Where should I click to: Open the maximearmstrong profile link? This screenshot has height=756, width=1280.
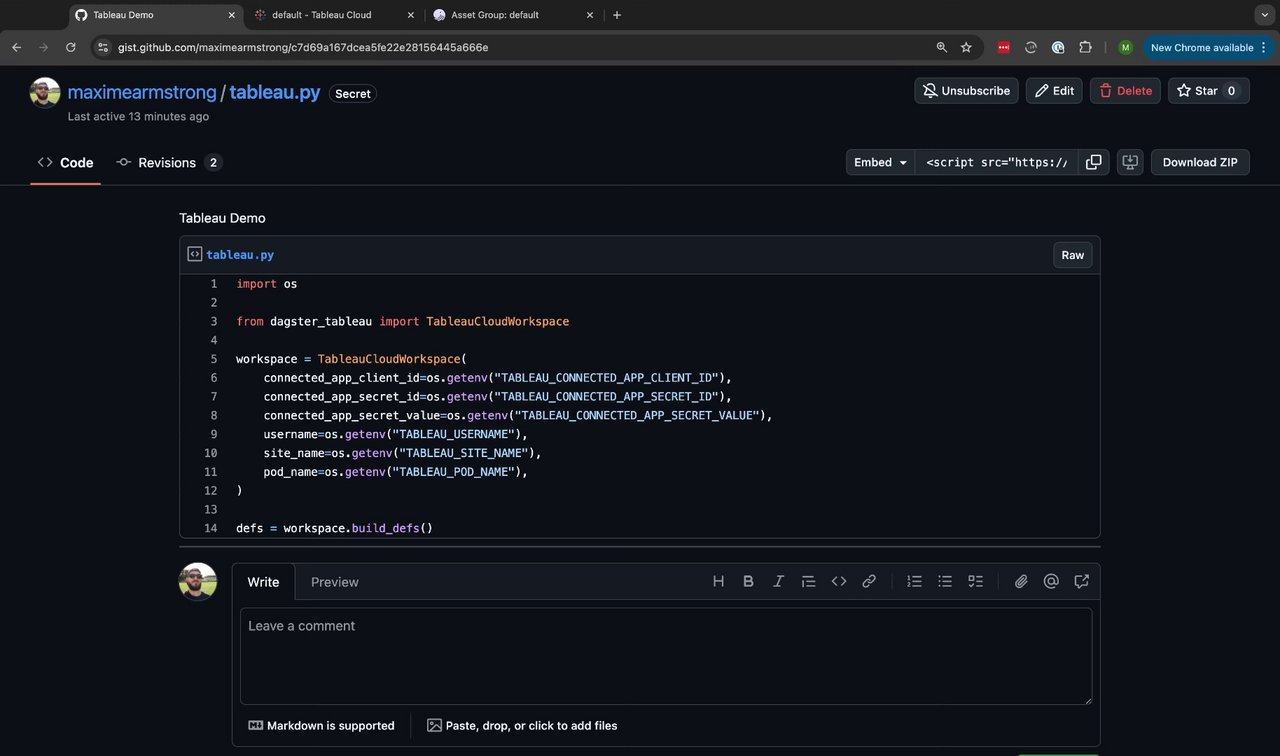coord(142,92)
